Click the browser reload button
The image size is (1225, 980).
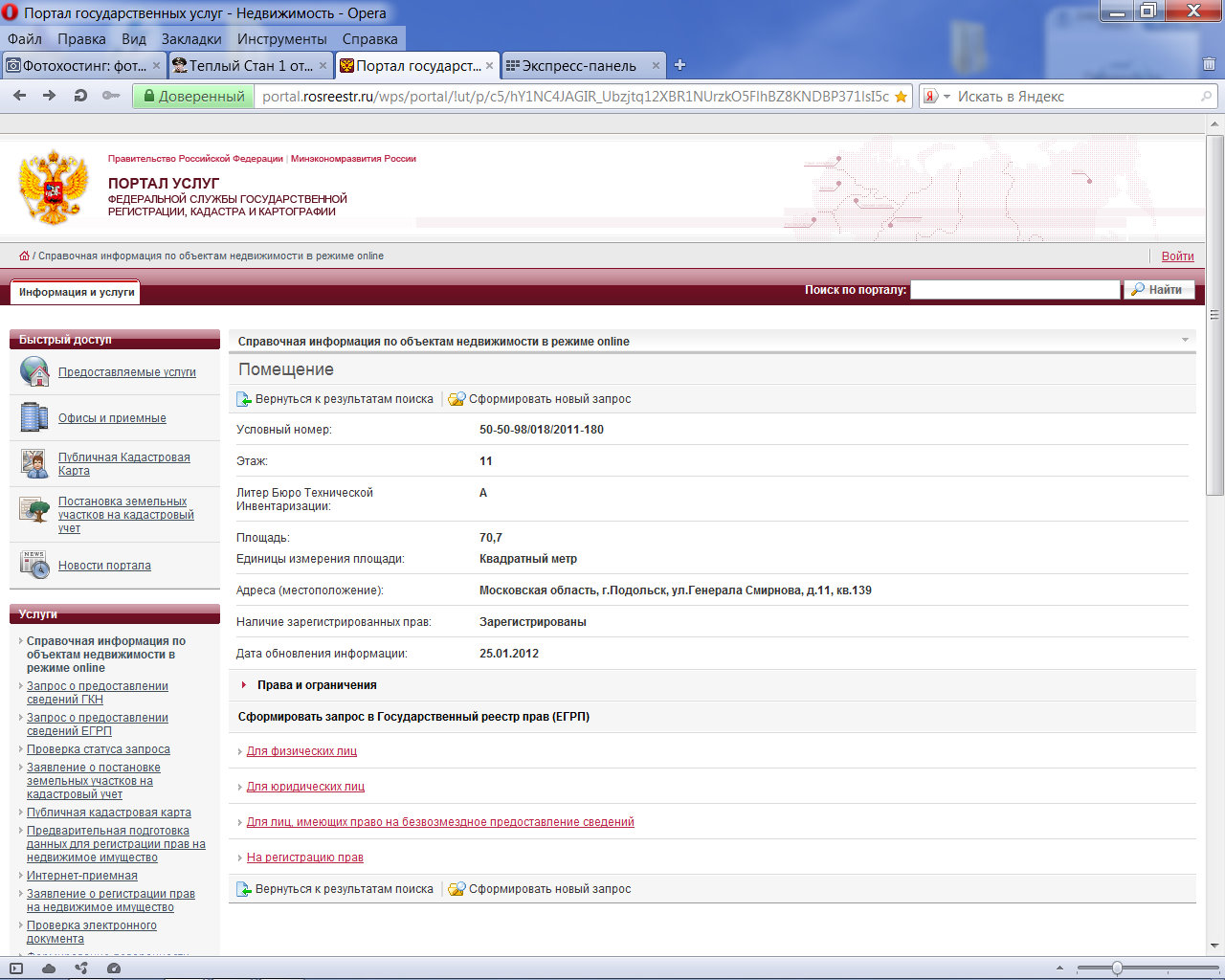tap(80, 96)
